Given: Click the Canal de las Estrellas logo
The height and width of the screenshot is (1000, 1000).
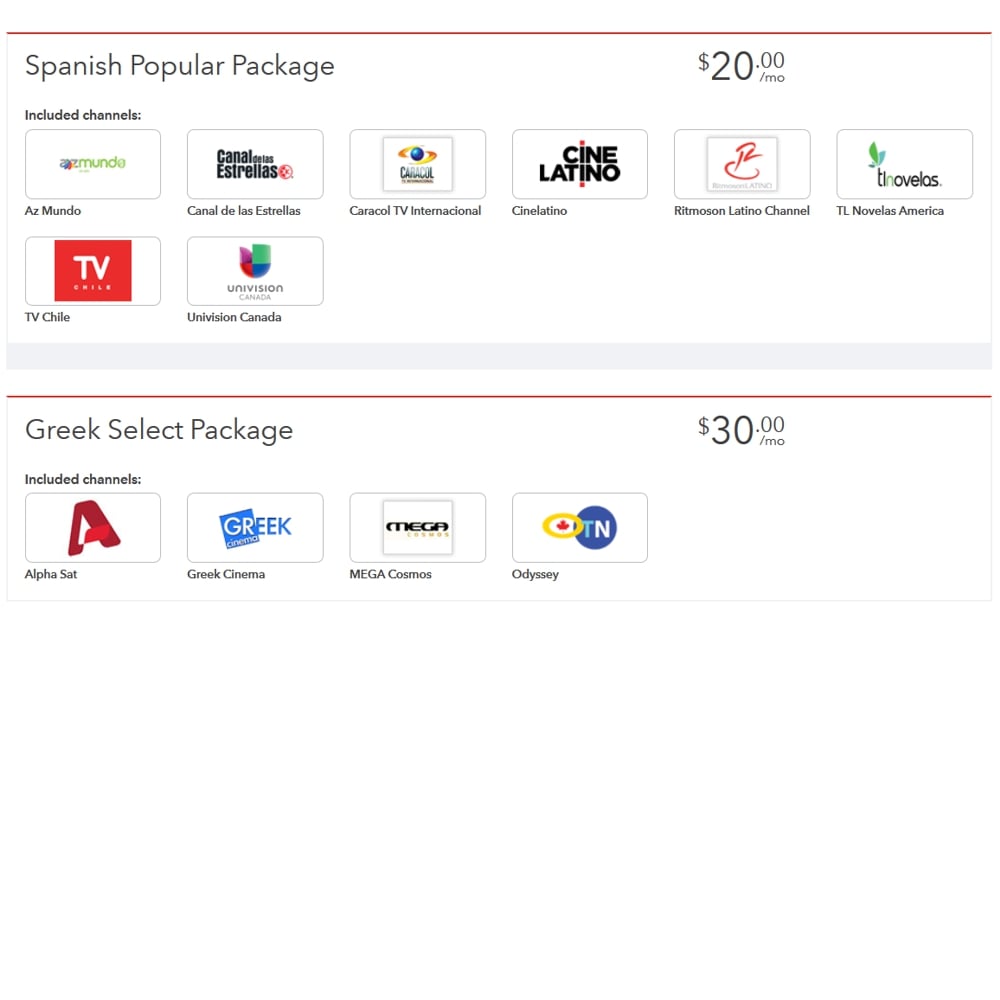Looking at the screenshot, I should (255, 164).
